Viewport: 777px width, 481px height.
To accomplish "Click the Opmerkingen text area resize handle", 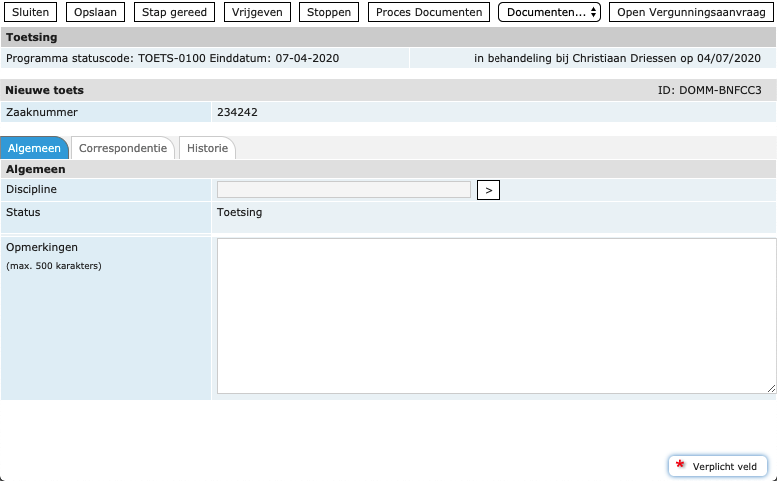I will (x=771, y=388).
